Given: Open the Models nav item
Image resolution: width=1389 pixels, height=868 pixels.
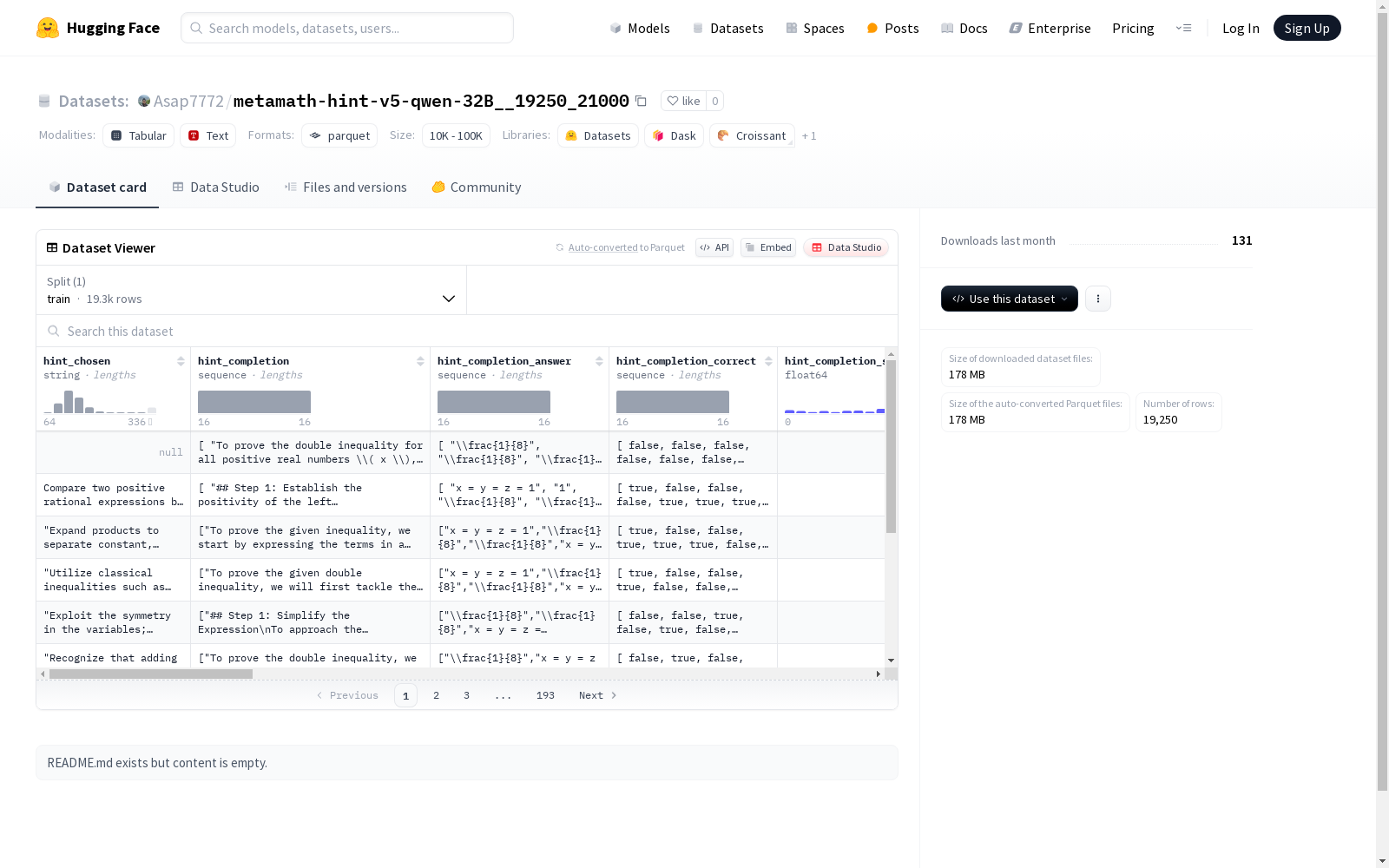Looking at the screenshot, I should (x=640, y=28).
